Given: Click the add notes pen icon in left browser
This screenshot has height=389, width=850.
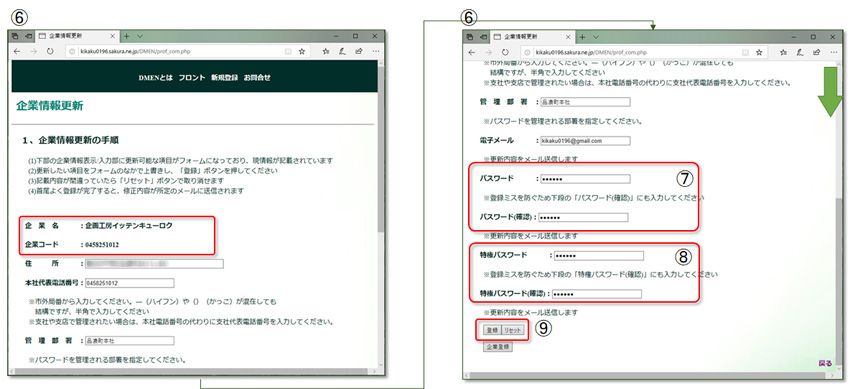Looking at the screenshot, I should click(342, 51).
